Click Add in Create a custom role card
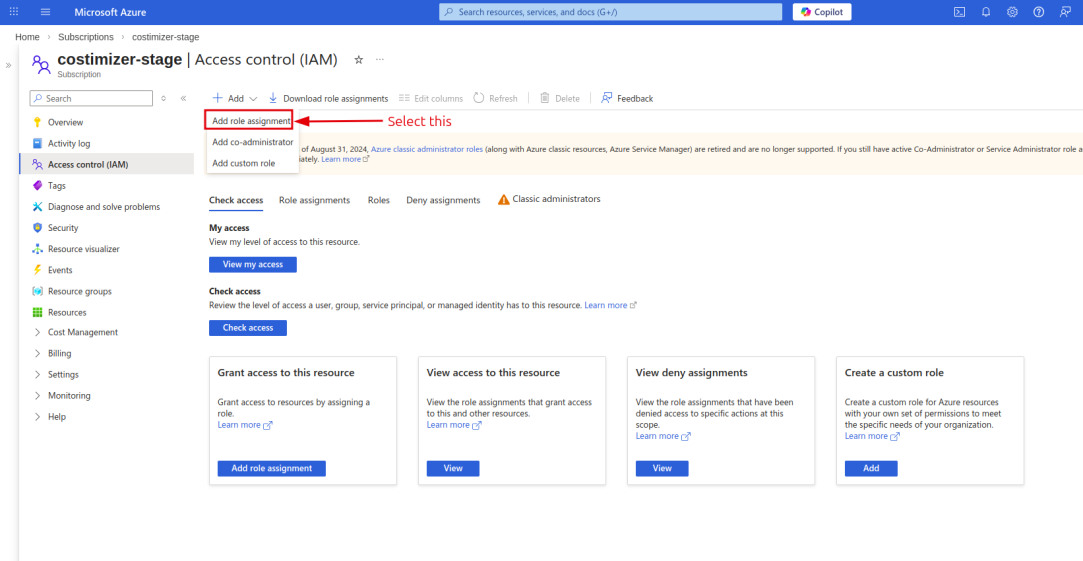Image resolution: width=1083 pixels, height=561 pixels. 871,468
